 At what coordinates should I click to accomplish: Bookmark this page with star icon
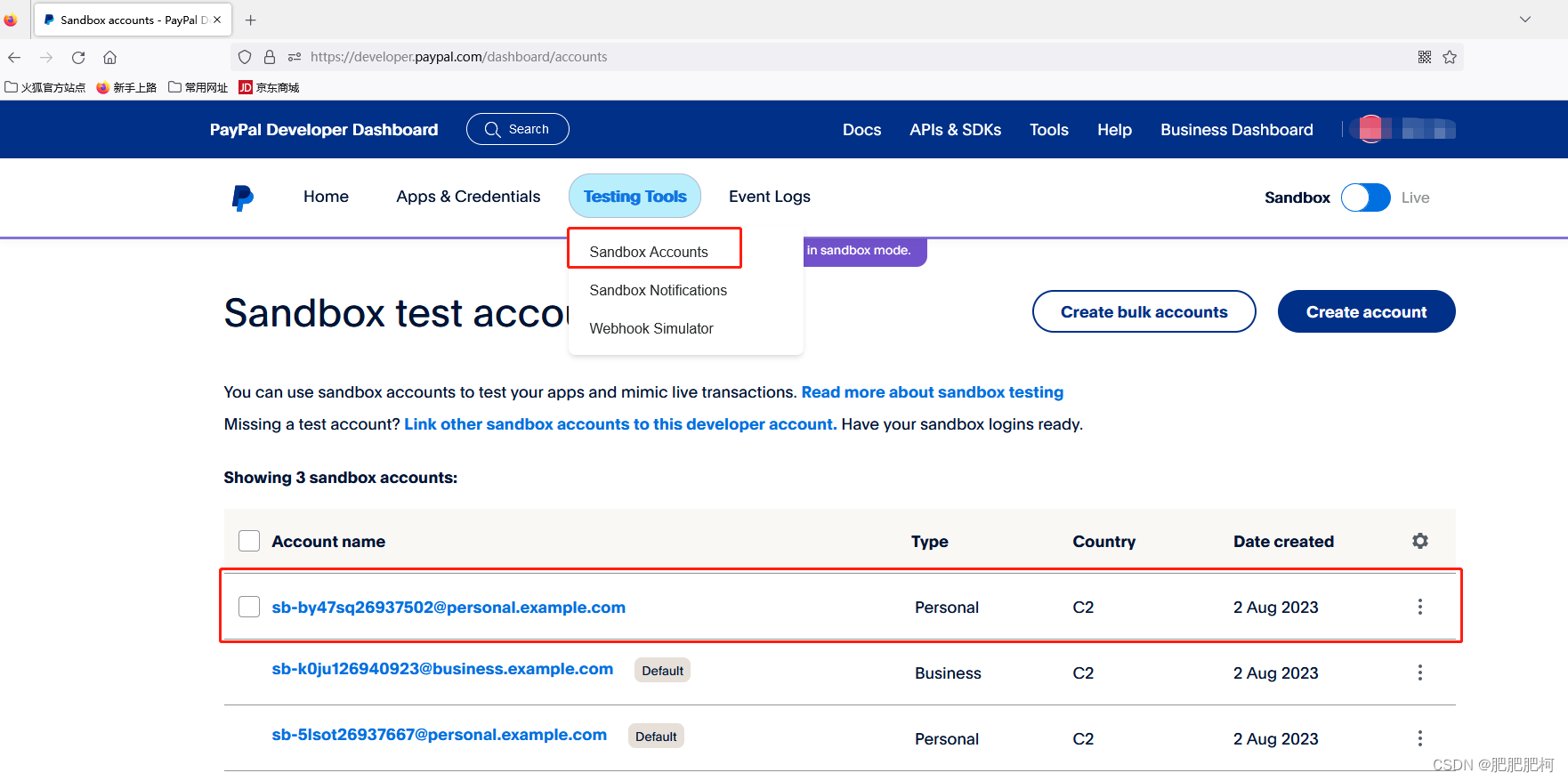click(1450, 57)
